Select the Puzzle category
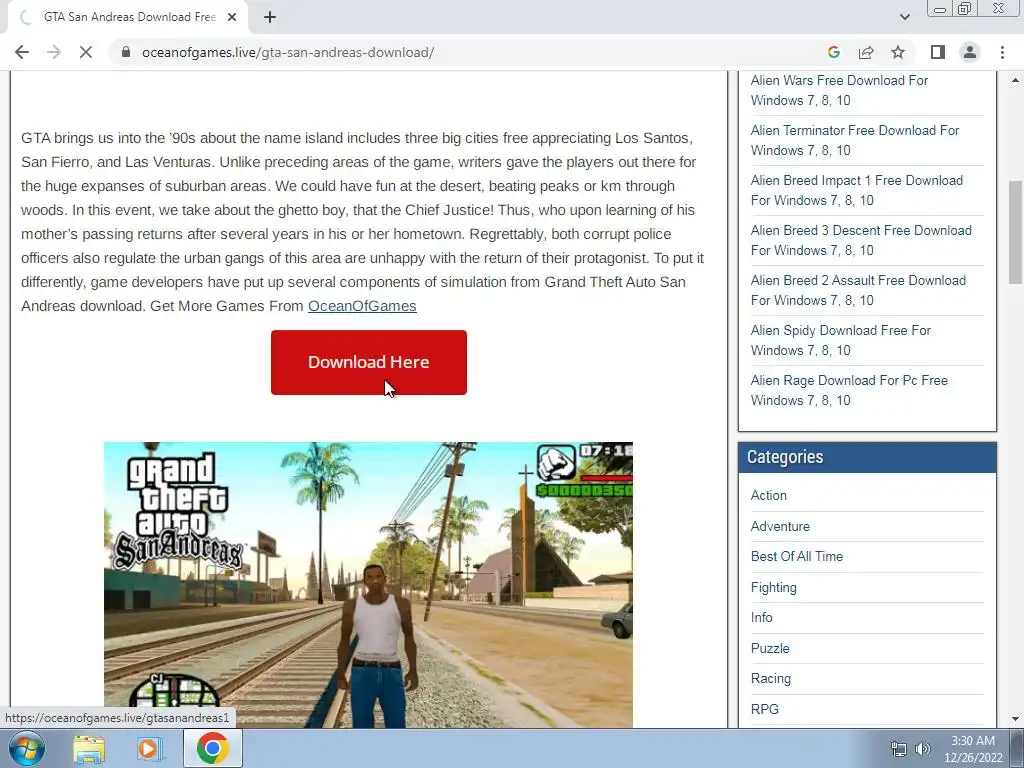The height and width of the screenshot is (768, 1024). pos(770,648)
